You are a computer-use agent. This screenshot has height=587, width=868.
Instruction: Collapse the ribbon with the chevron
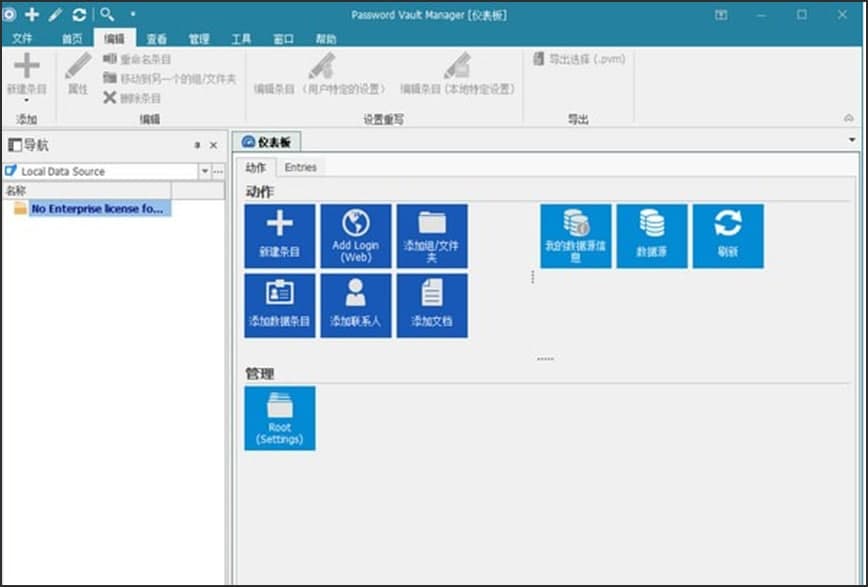[x=848, y=119]
